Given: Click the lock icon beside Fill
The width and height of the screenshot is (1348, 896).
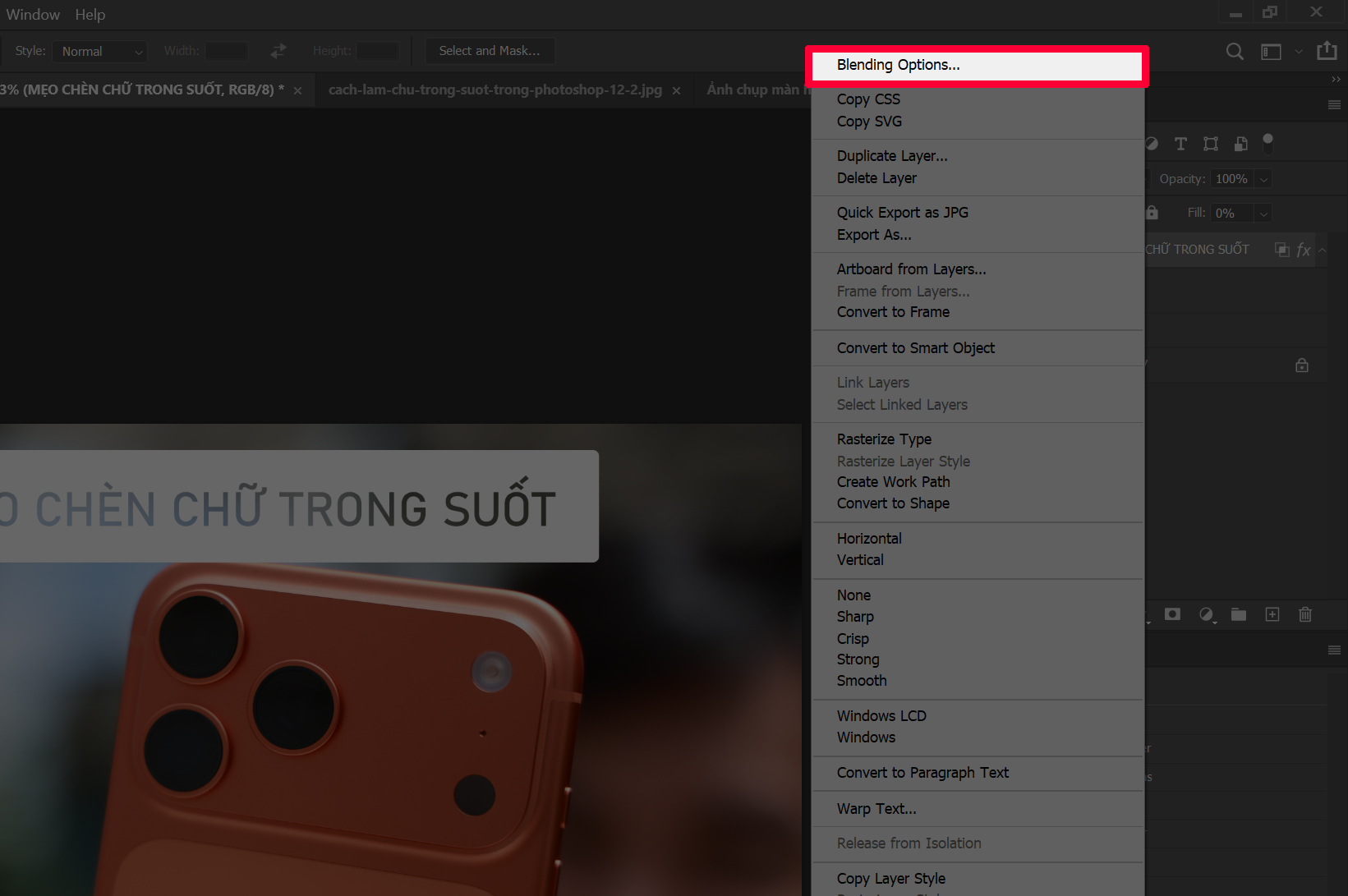Looking at the screenshot, I should [1152, 212].
